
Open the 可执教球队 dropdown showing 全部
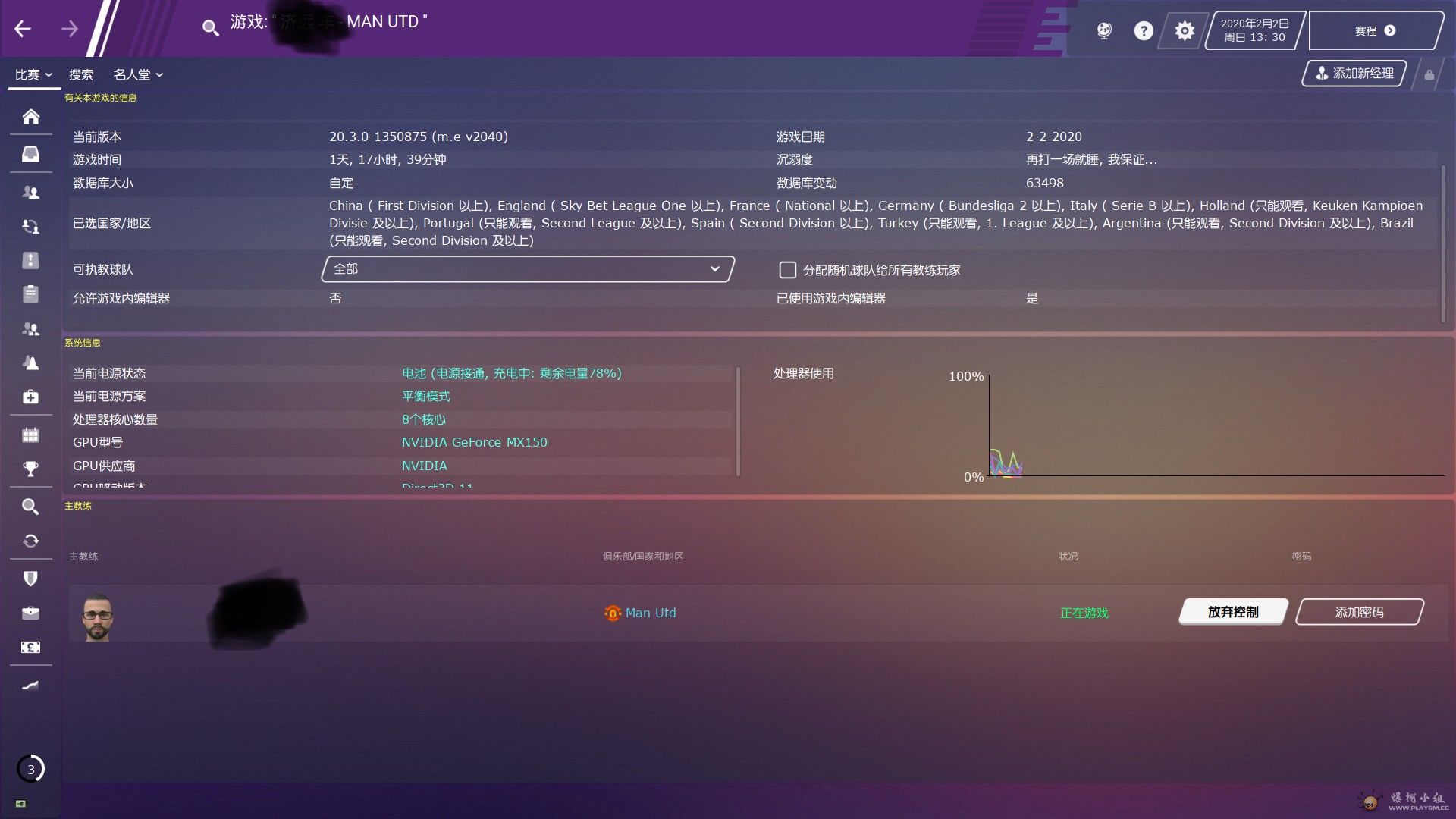pyautogui.click(x=528, y=269)
